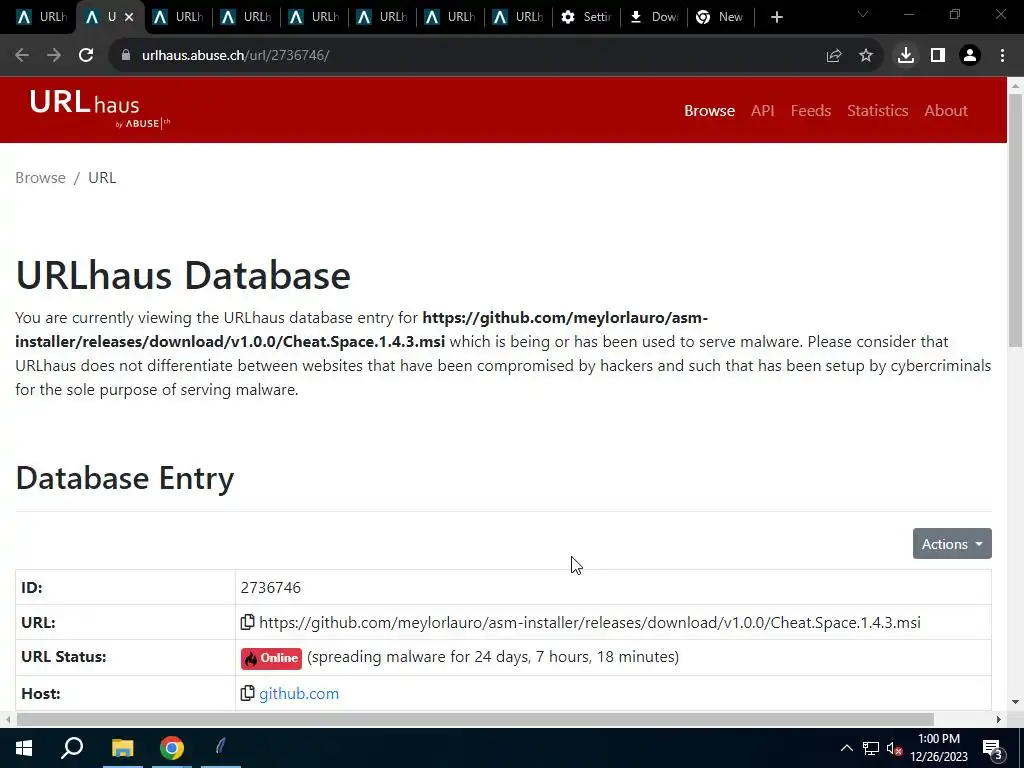The width and height of the screenshot is (1024, 768).
Task: Click the browser forward arrow
Action: click(54, 56)
